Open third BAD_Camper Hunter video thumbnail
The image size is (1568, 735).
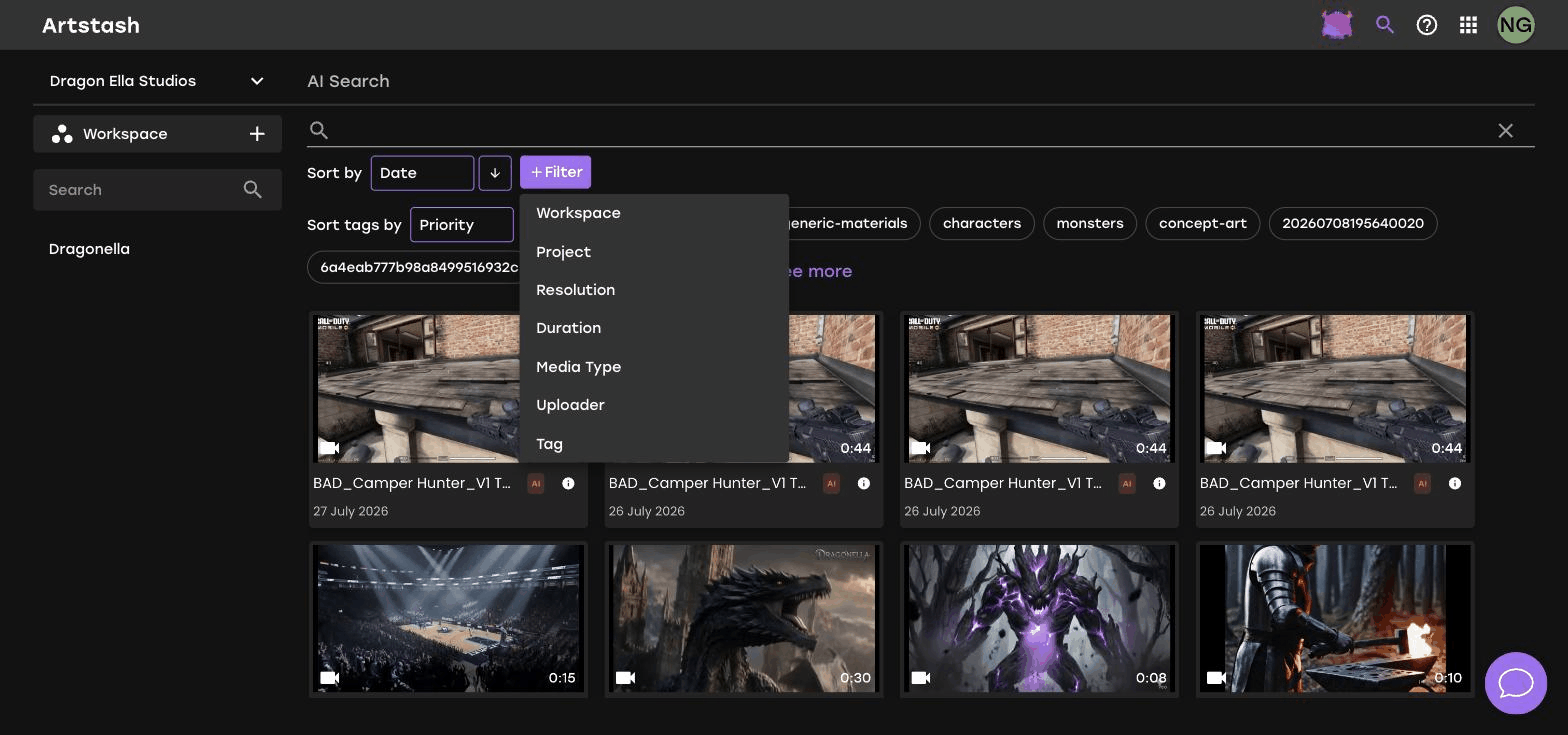[1039, 389]
